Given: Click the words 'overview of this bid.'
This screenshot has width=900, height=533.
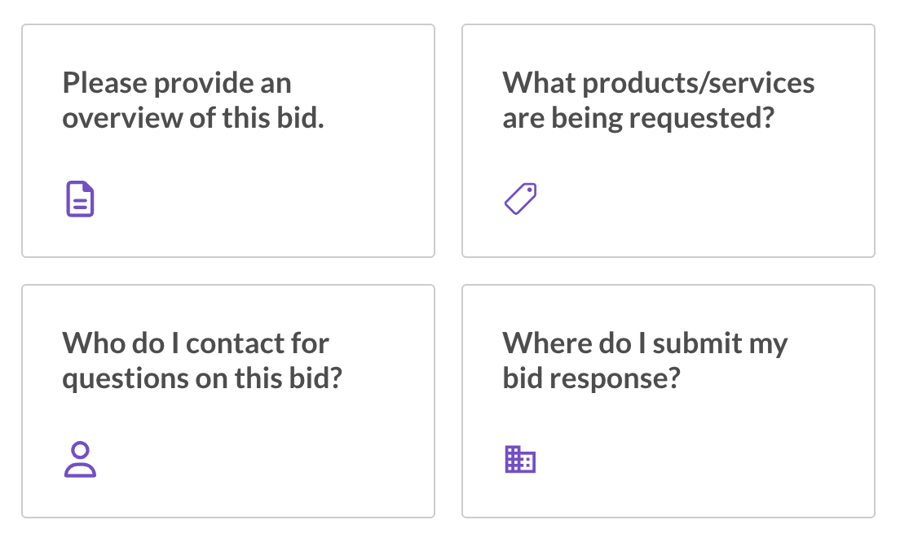Looking at the screenshot, I should pyautogui.click(x=193, y=118).
